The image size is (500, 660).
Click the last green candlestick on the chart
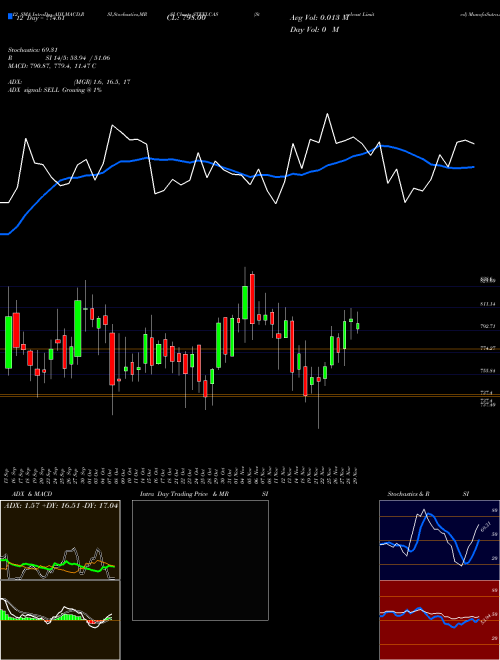[358, 326]
